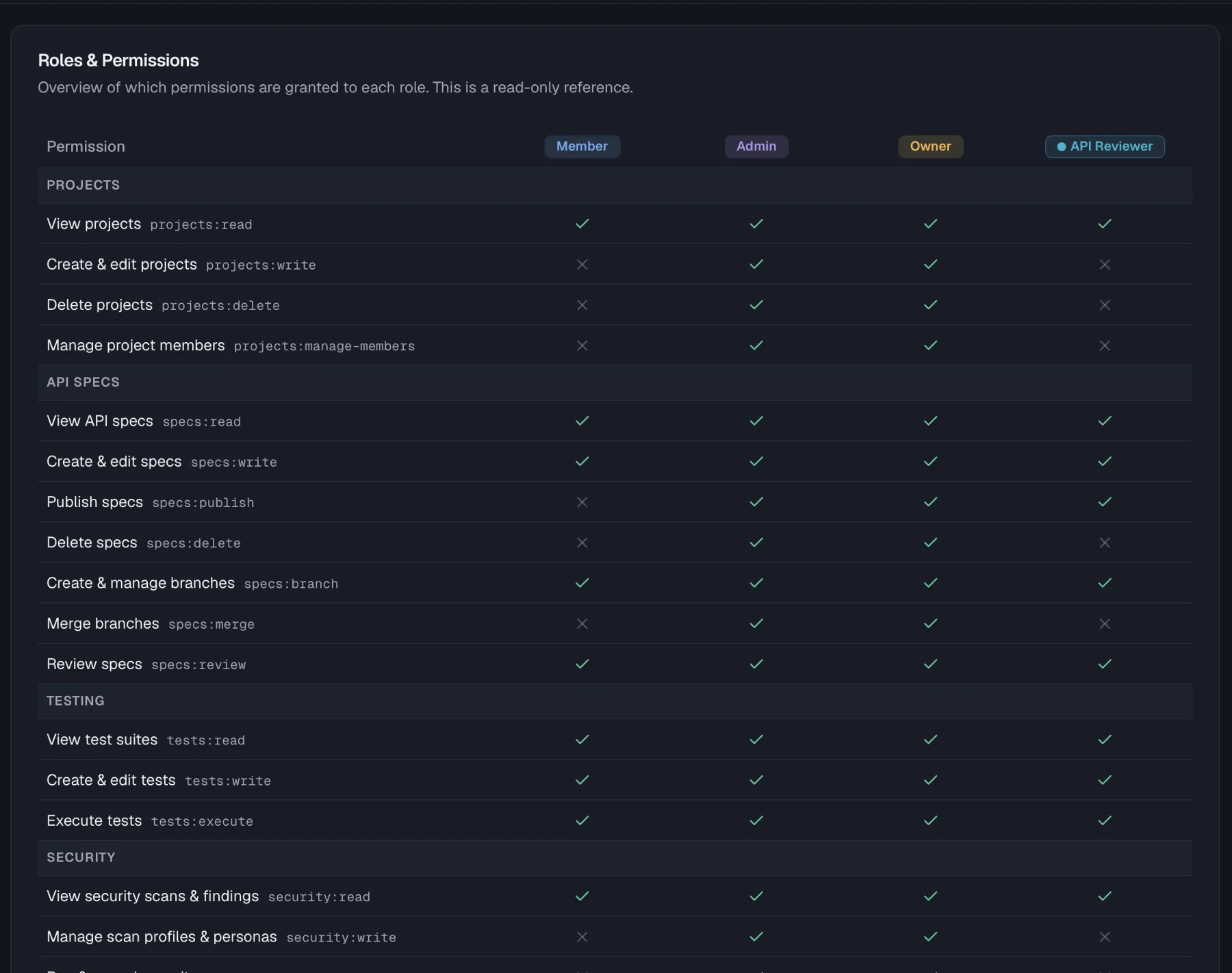1232x973 pixels.
Task: Click the View projects permission label
Action: (94, 224)
